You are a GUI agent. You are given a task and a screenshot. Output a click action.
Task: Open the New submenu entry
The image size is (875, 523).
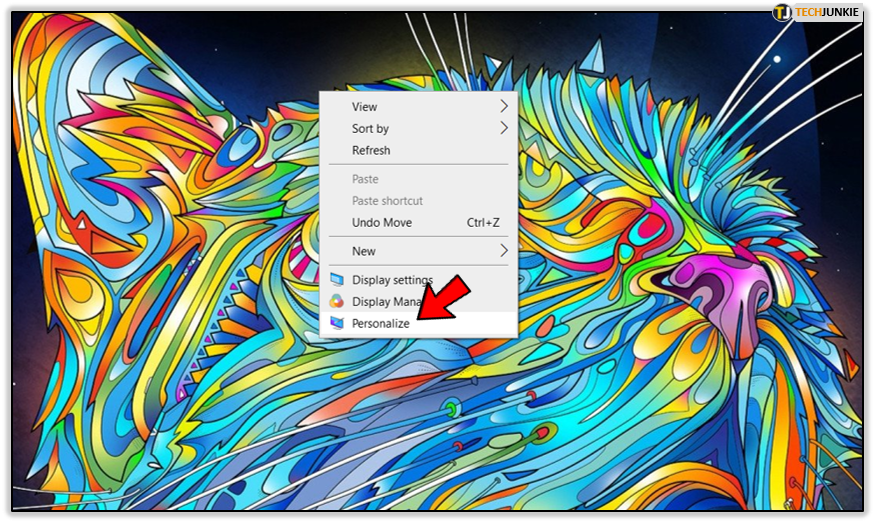419,251
